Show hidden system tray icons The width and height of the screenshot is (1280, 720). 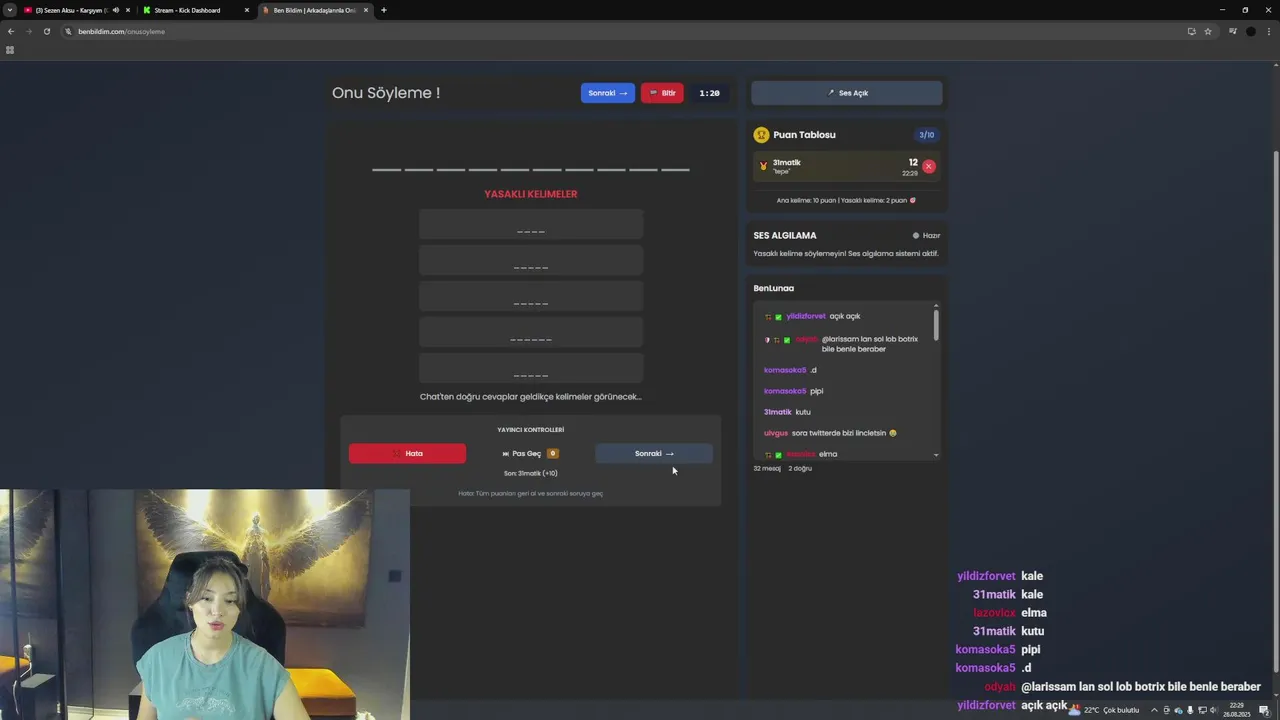pos(1154,710)
